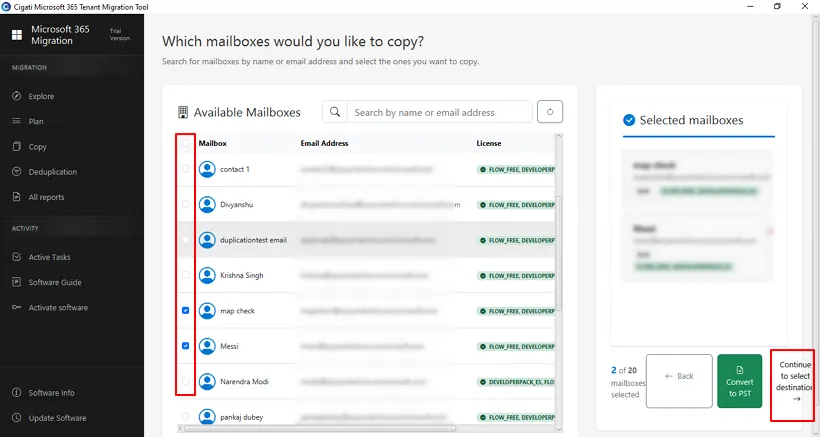Click the search magnifier icon

click(335, 112)
